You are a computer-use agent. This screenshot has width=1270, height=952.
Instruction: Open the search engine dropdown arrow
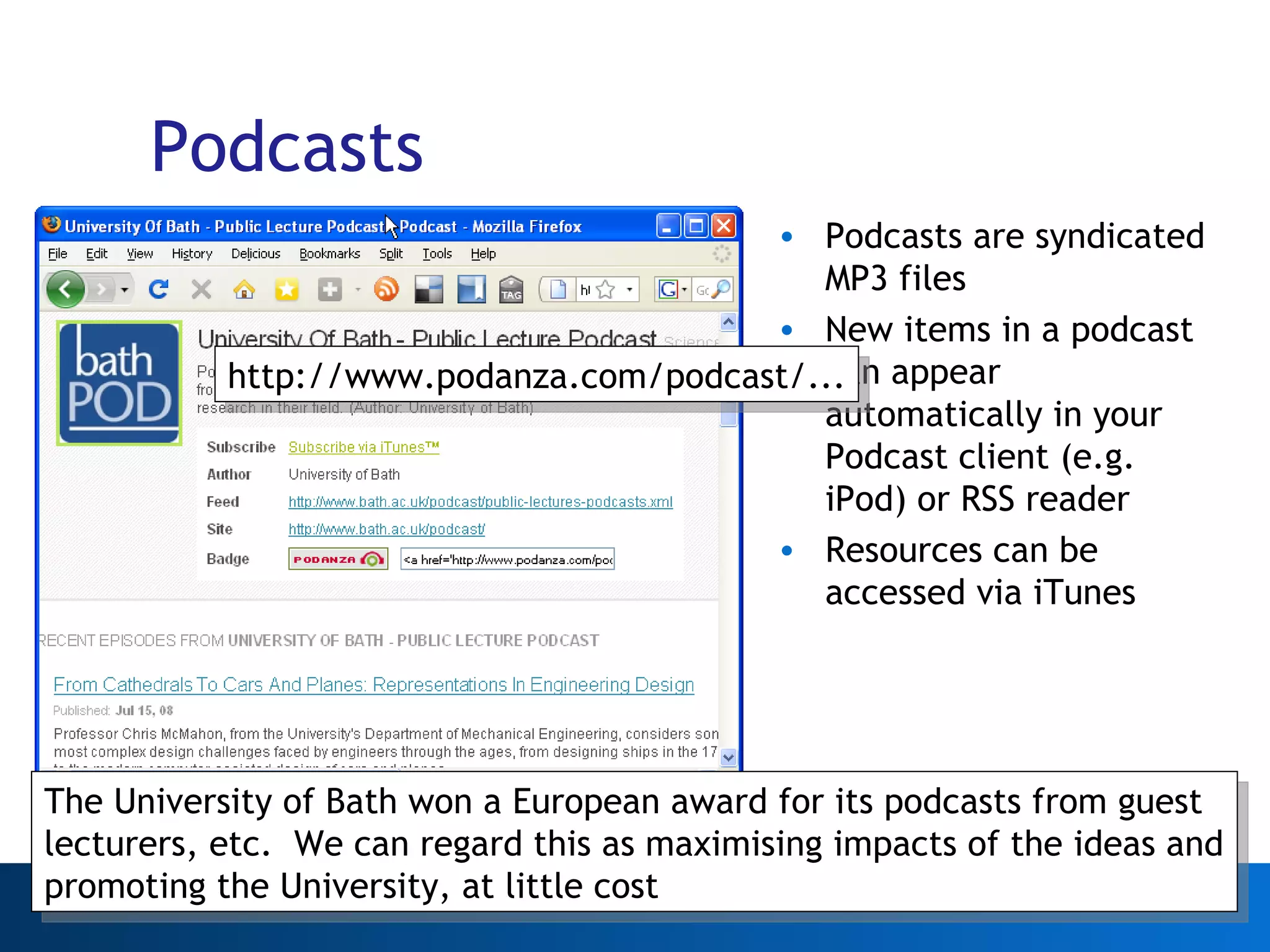coord(685,289)
